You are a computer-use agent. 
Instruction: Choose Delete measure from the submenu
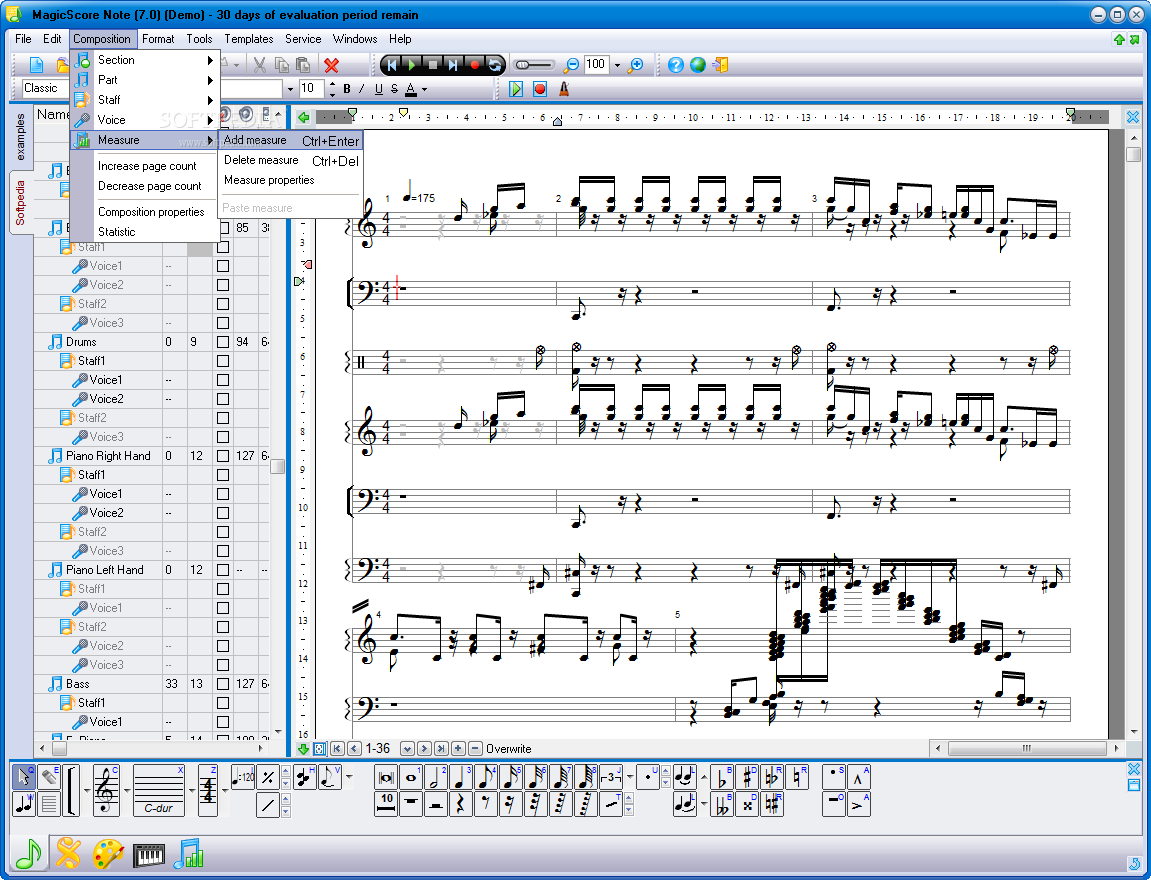point(291,160)
